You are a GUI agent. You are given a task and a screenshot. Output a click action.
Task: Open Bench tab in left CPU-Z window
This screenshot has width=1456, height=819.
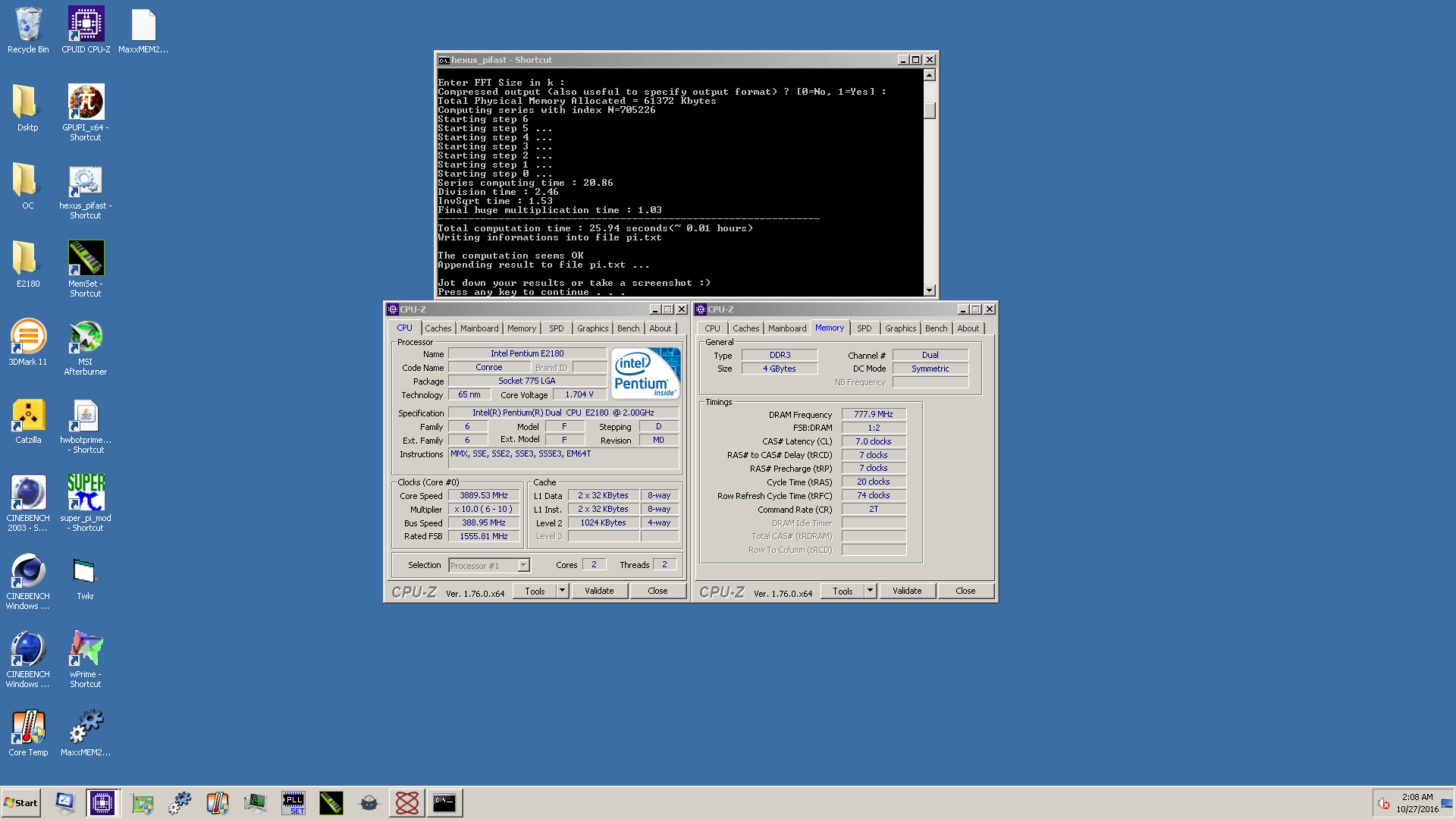pos(628,328)
